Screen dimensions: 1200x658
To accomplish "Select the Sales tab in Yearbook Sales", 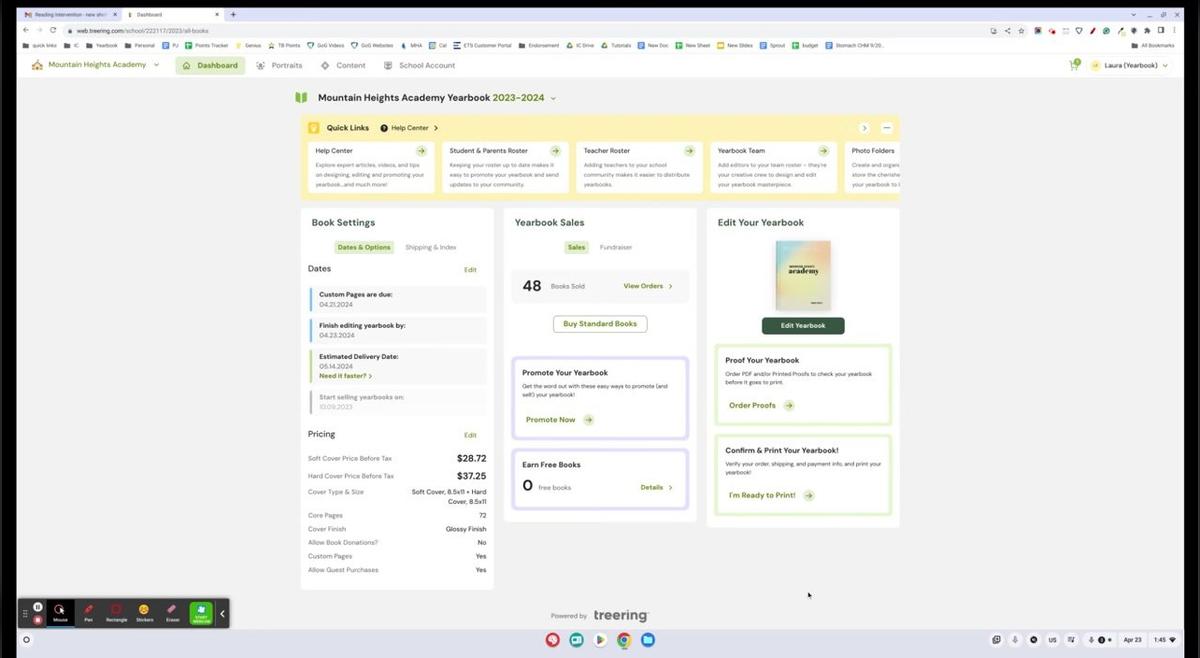I will click(576, 247).
